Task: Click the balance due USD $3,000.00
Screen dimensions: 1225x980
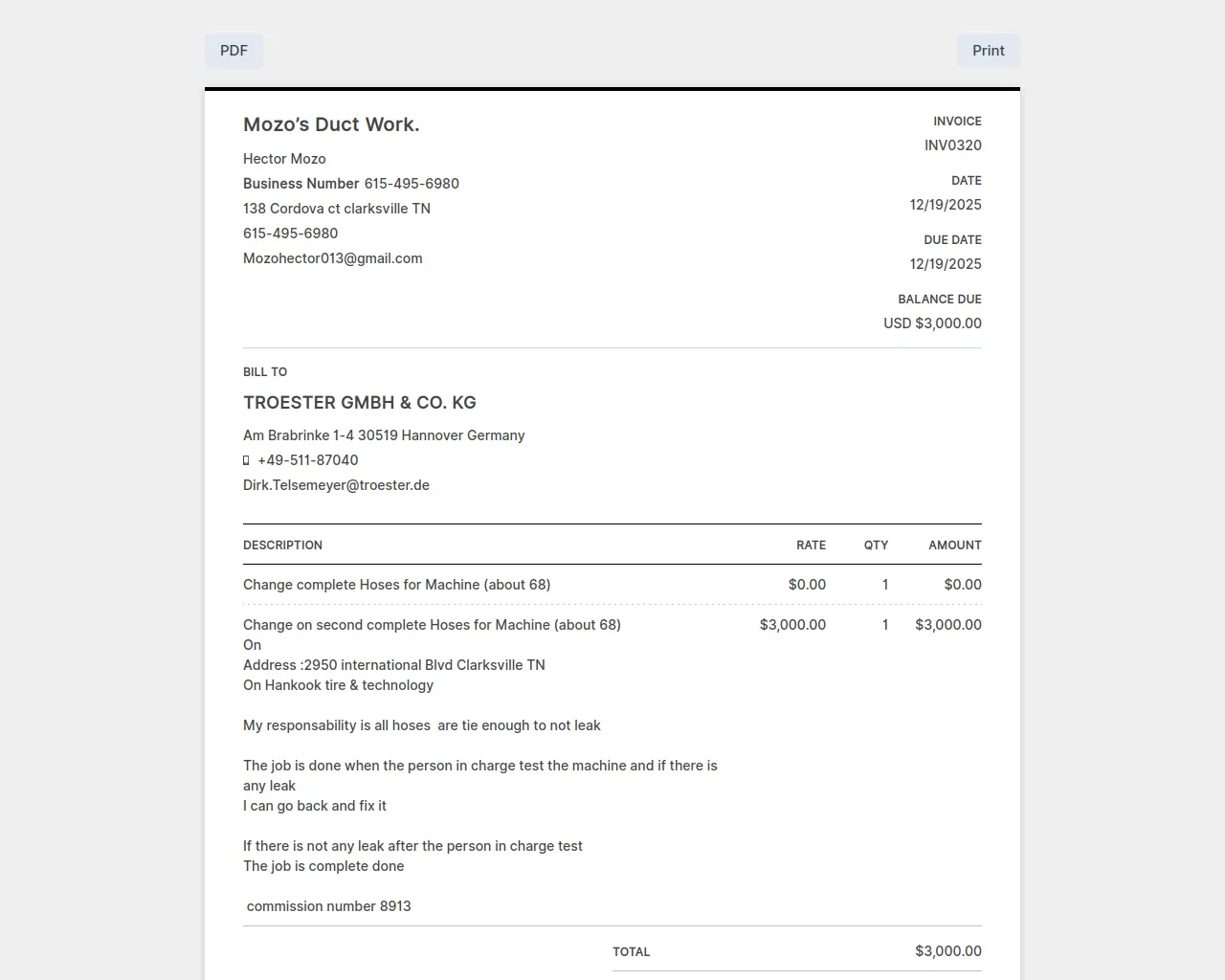Action: 932,323
